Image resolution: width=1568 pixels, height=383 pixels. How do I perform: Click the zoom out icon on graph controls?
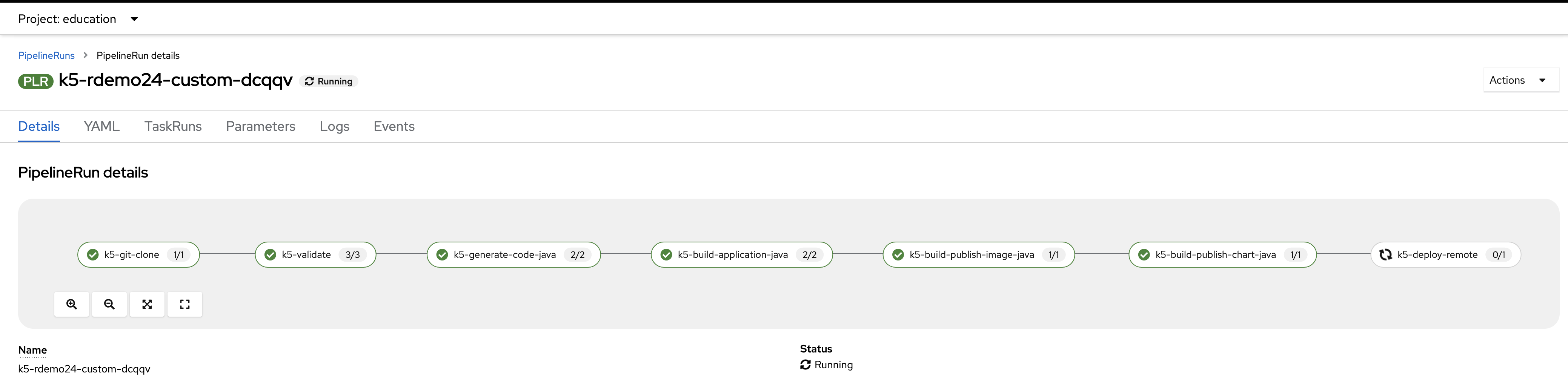(109, 304)
